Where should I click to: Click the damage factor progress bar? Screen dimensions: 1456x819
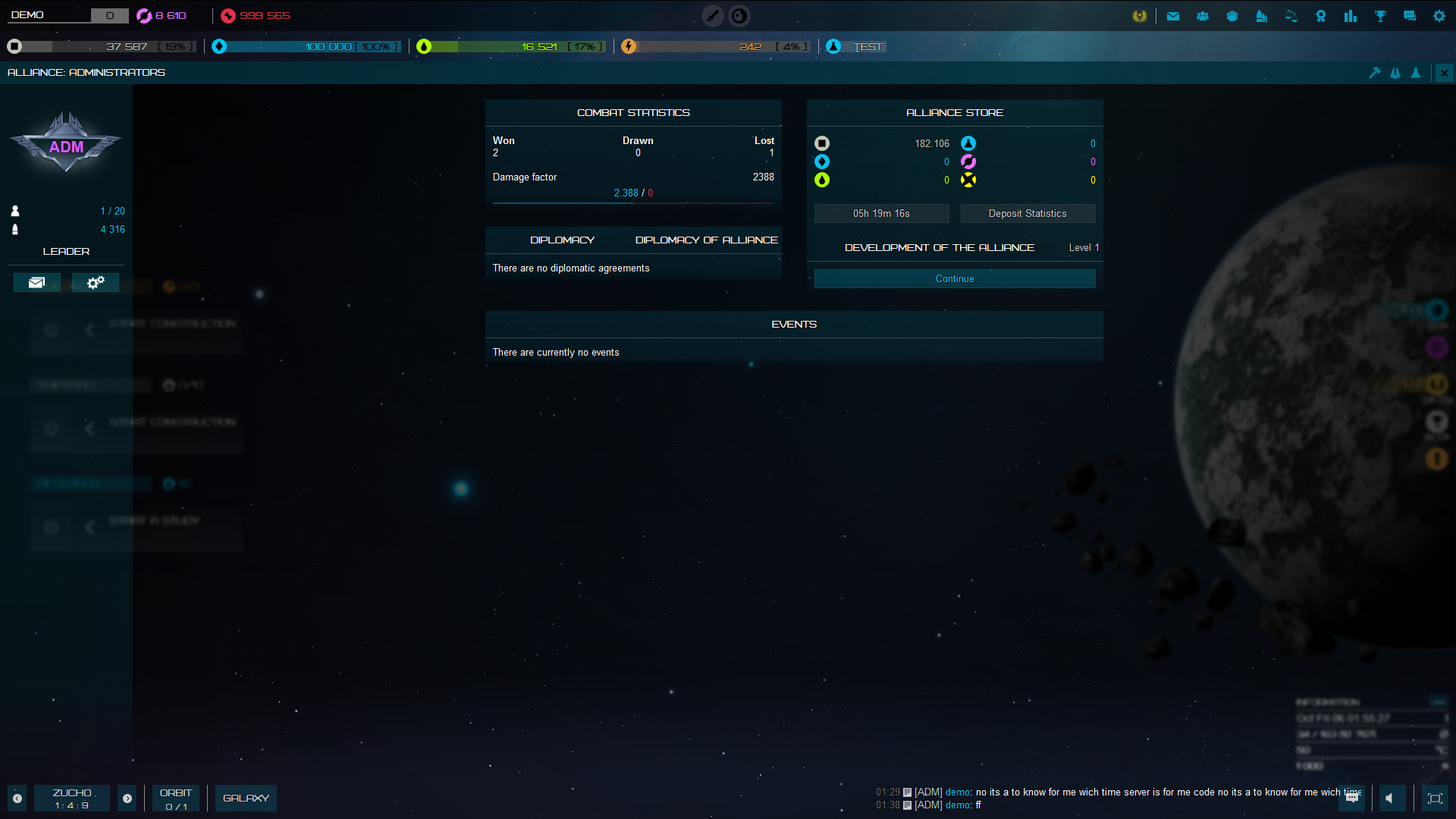(x=633, y=203)
